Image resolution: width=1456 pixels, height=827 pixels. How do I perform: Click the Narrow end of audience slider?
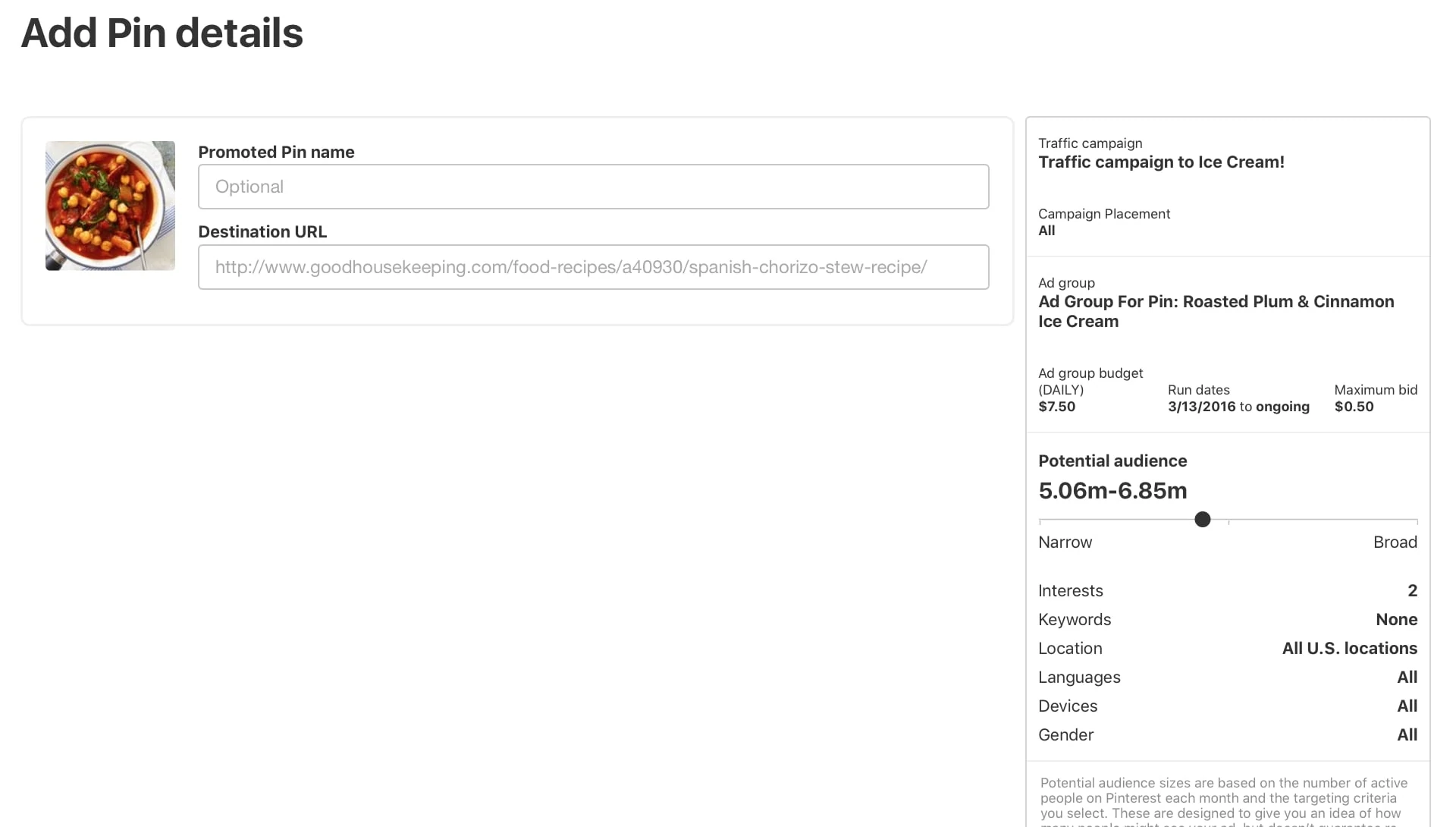[x=1065, y=542]
